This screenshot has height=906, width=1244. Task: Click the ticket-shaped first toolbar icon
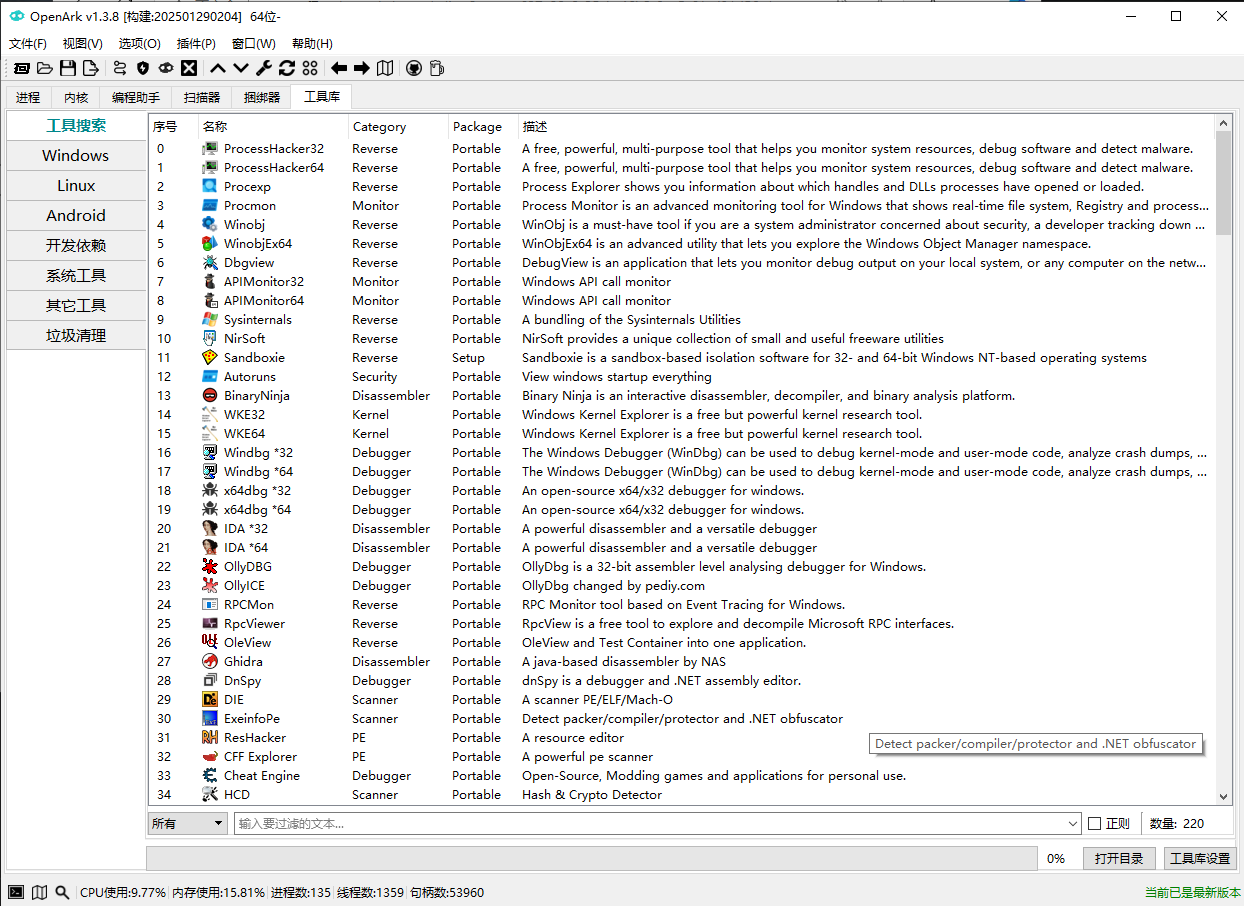click(21, 68)
